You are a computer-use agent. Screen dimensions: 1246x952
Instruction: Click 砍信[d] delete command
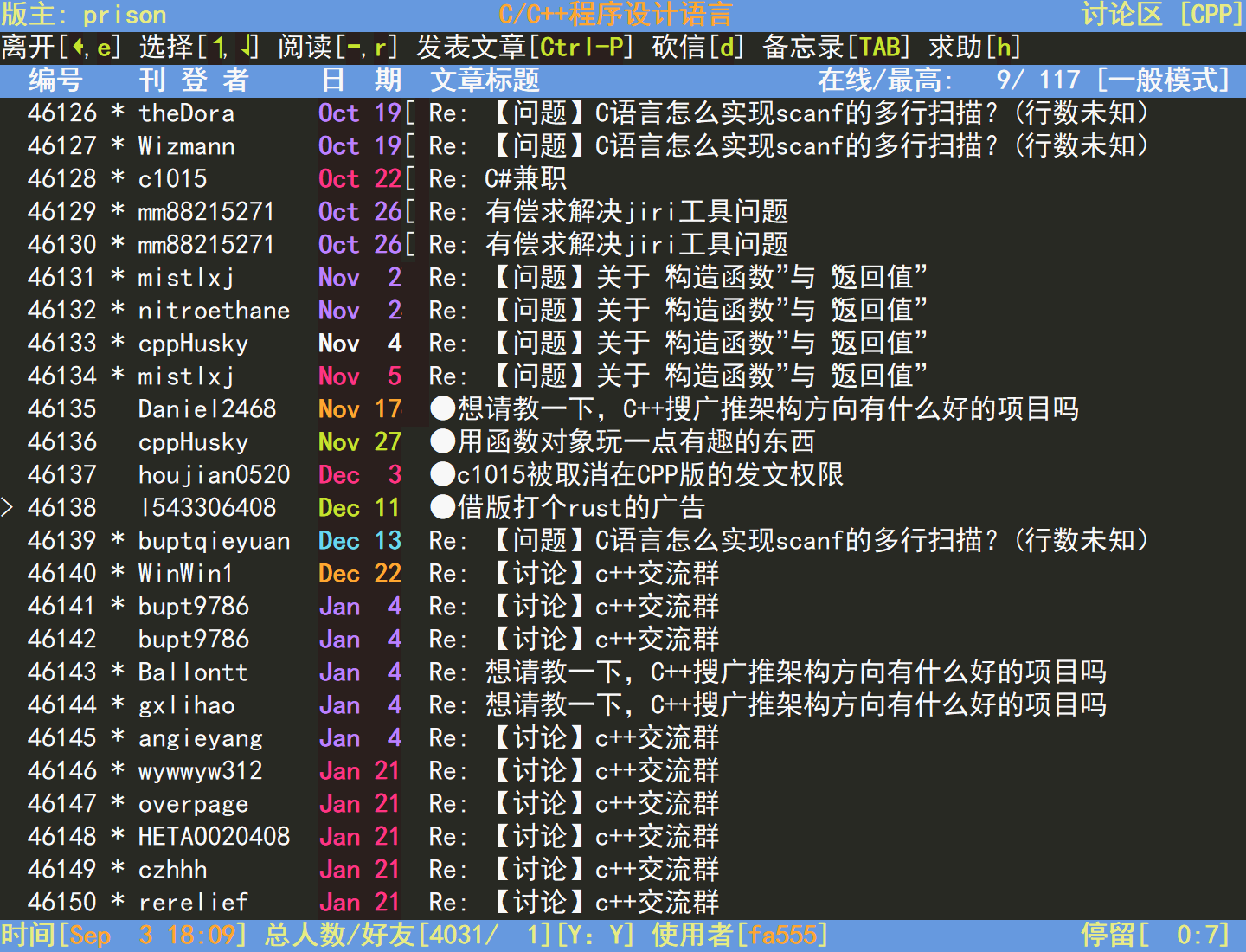[x=698, y=48]
